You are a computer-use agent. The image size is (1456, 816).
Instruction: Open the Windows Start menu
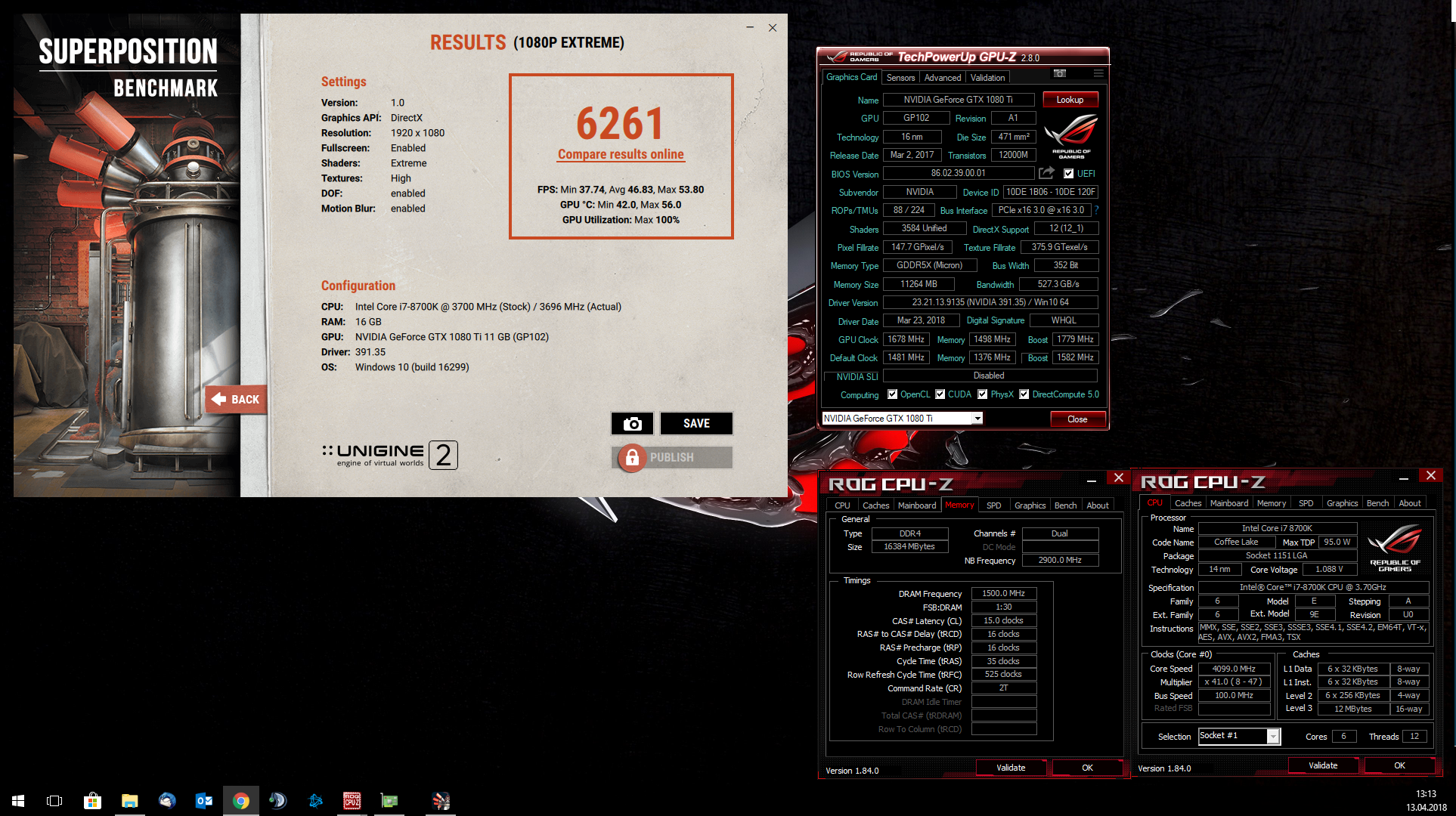click(18, 800)
